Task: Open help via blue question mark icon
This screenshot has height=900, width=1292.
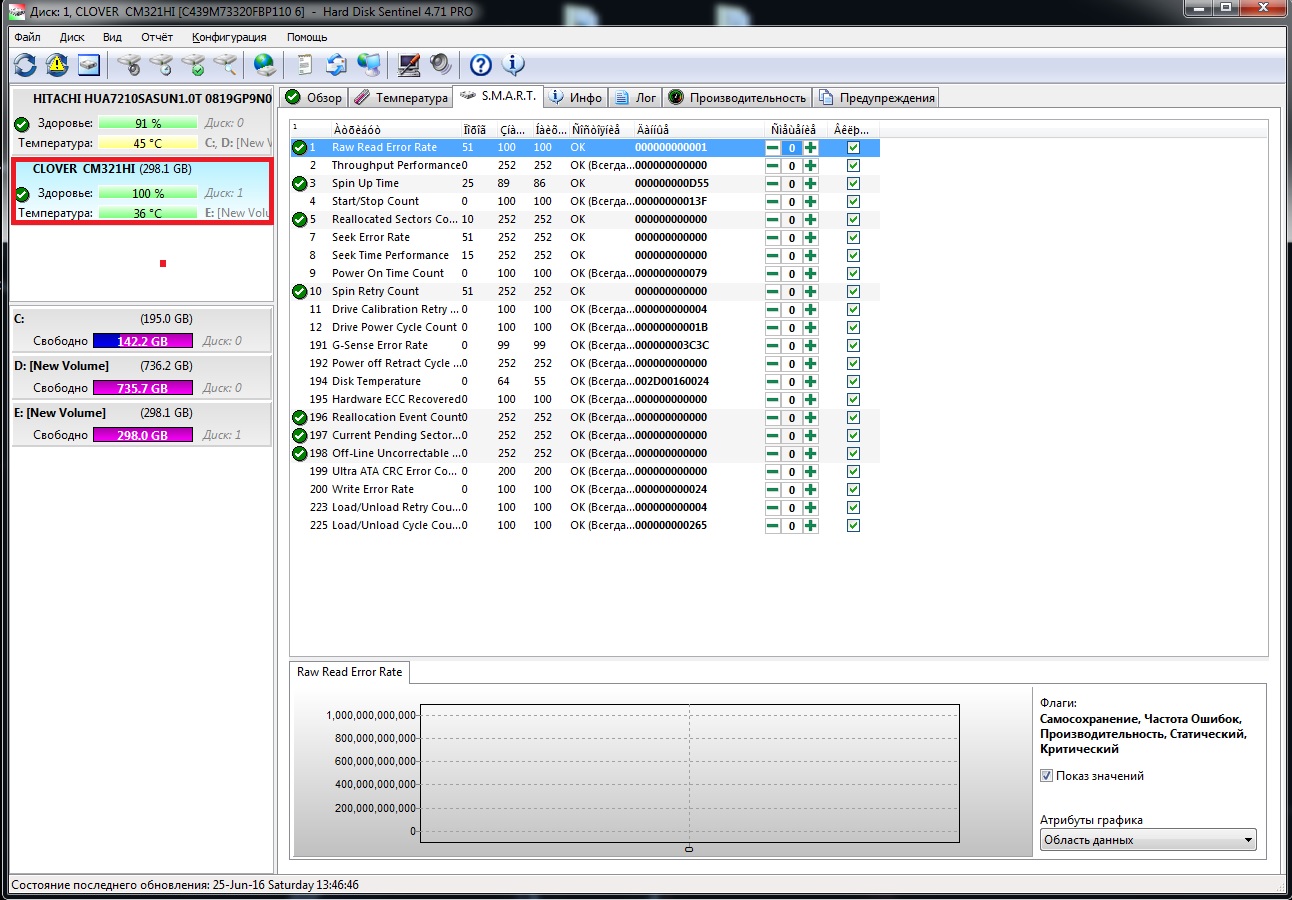Action: tap(481, 65)
